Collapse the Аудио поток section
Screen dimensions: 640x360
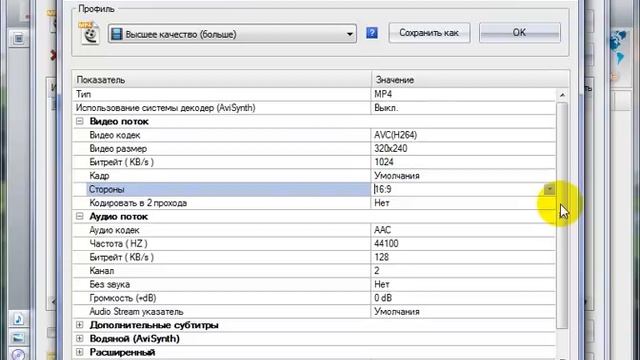[x=80, y=216]
